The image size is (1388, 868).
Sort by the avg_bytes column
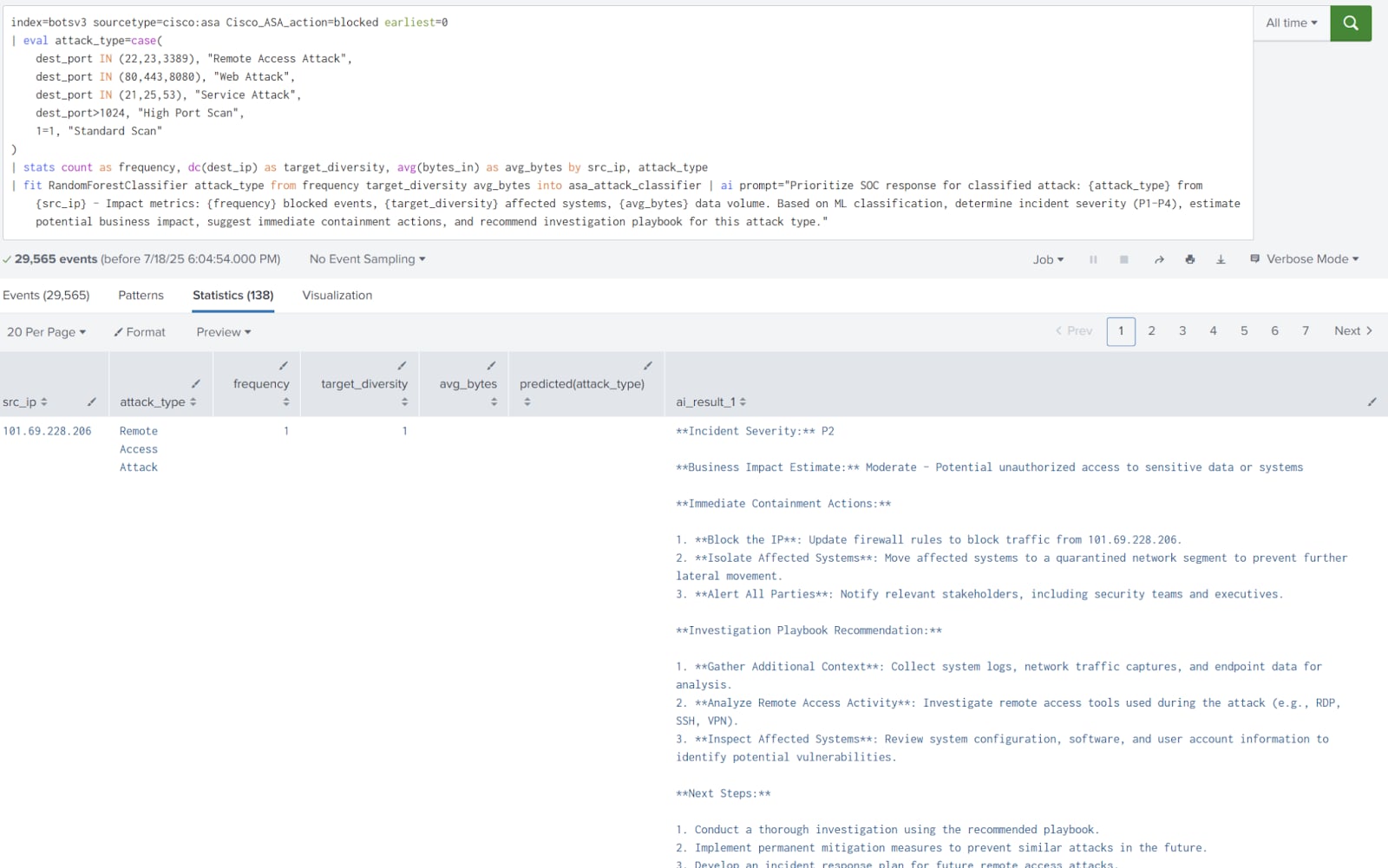coord(494,401)
